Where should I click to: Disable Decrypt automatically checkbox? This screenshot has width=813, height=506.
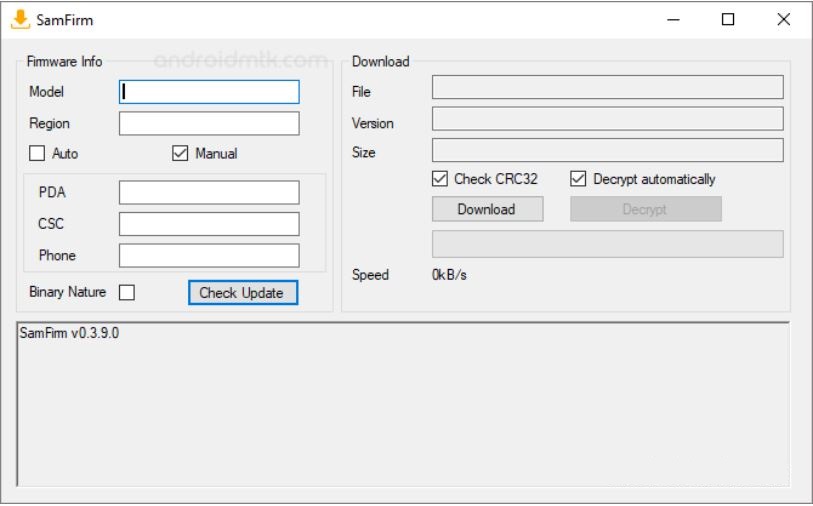tap(578, 179)
